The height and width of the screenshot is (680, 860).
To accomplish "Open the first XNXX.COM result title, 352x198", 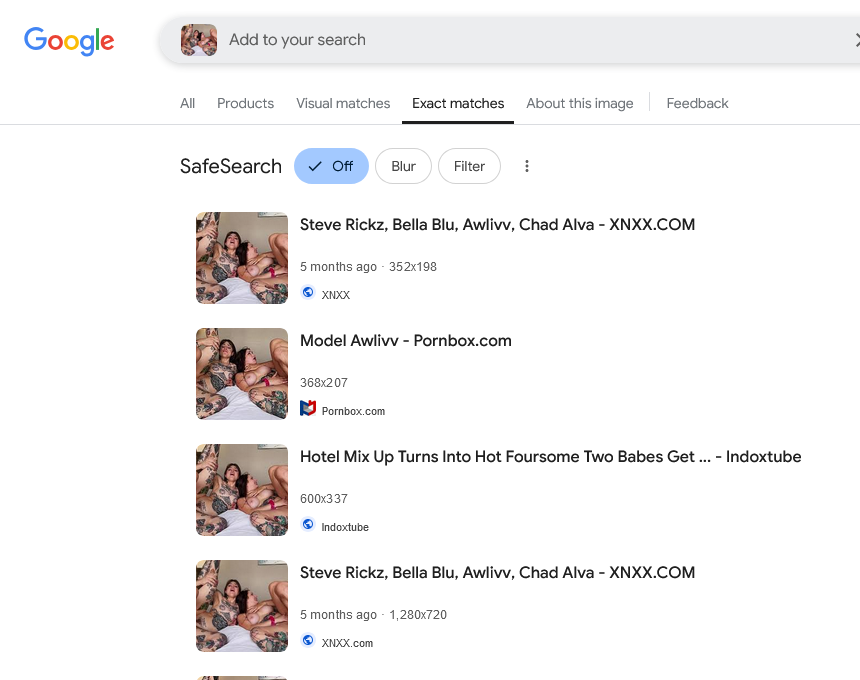I will pos(497,224).
